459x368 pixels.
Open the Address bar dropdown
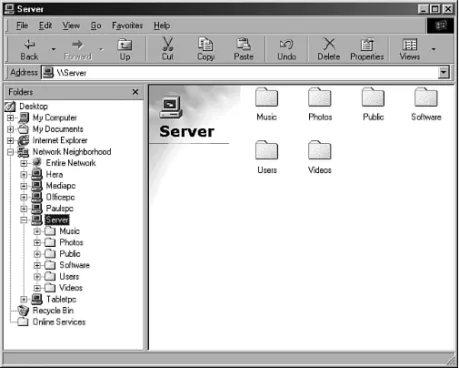point(444,72)
